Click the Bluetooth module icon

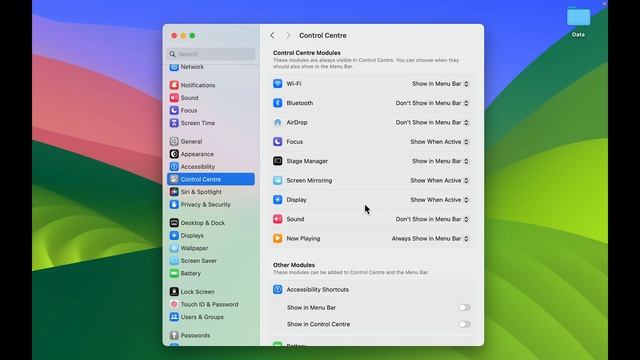[278, 103]
